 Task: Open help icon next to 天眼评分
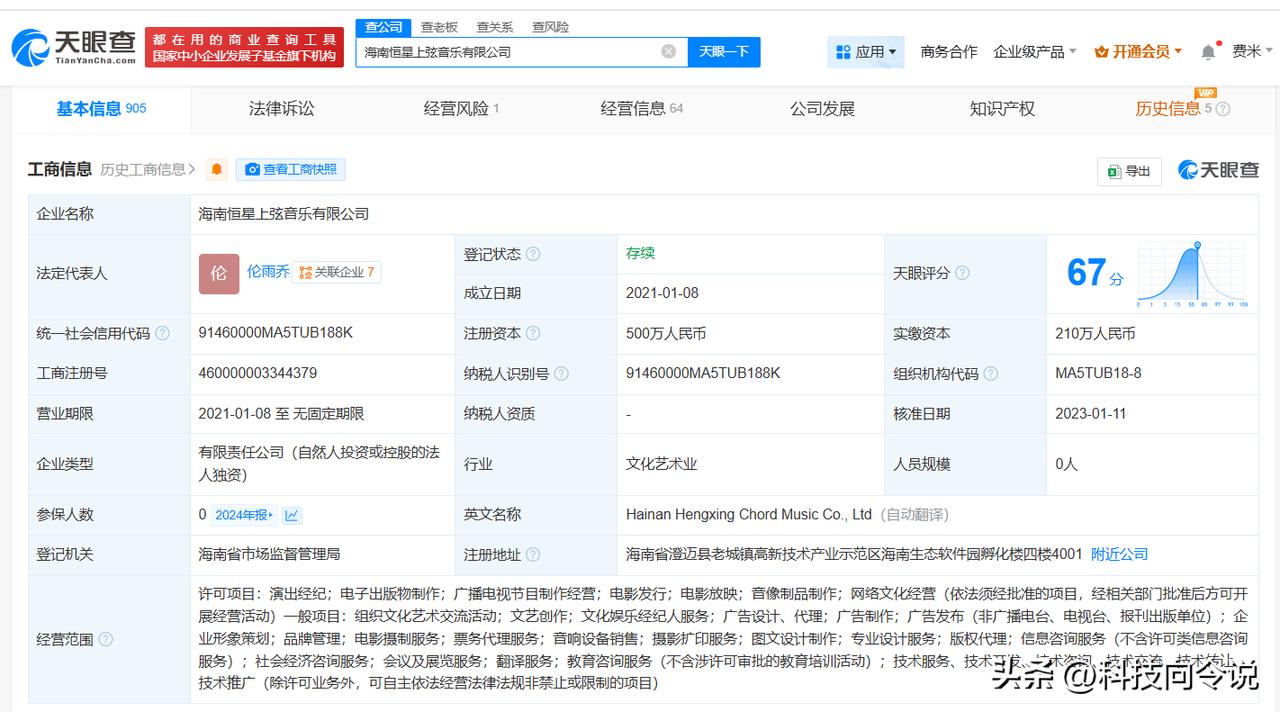pyautogui.click(x=962, y=273)
